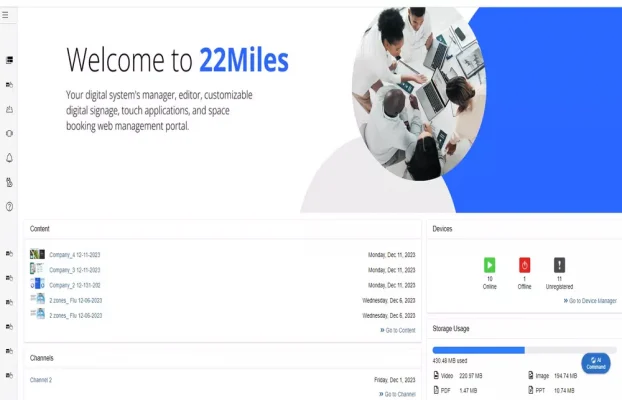
Task: Click the Devices panel heading
Action: click(442, 229)
